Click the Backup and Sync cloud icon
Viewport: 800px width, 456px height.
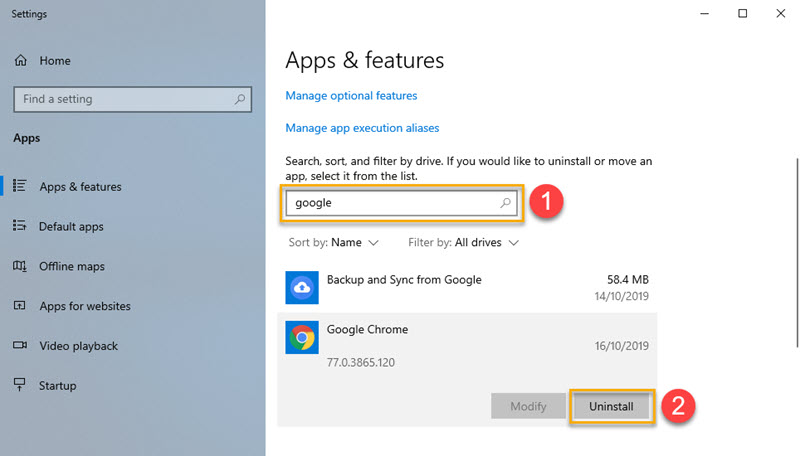click(x=302, y=288)
